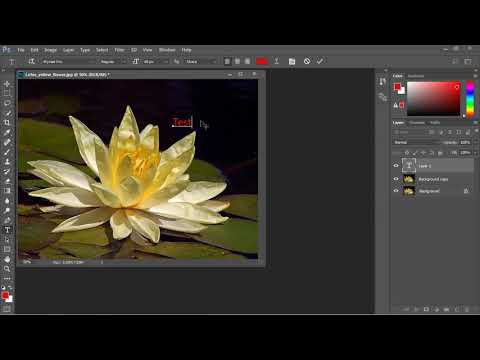The height and width of the screenshot is (360, 480).
Task: Select the Eyedropper tool
Action: [7, 132]
